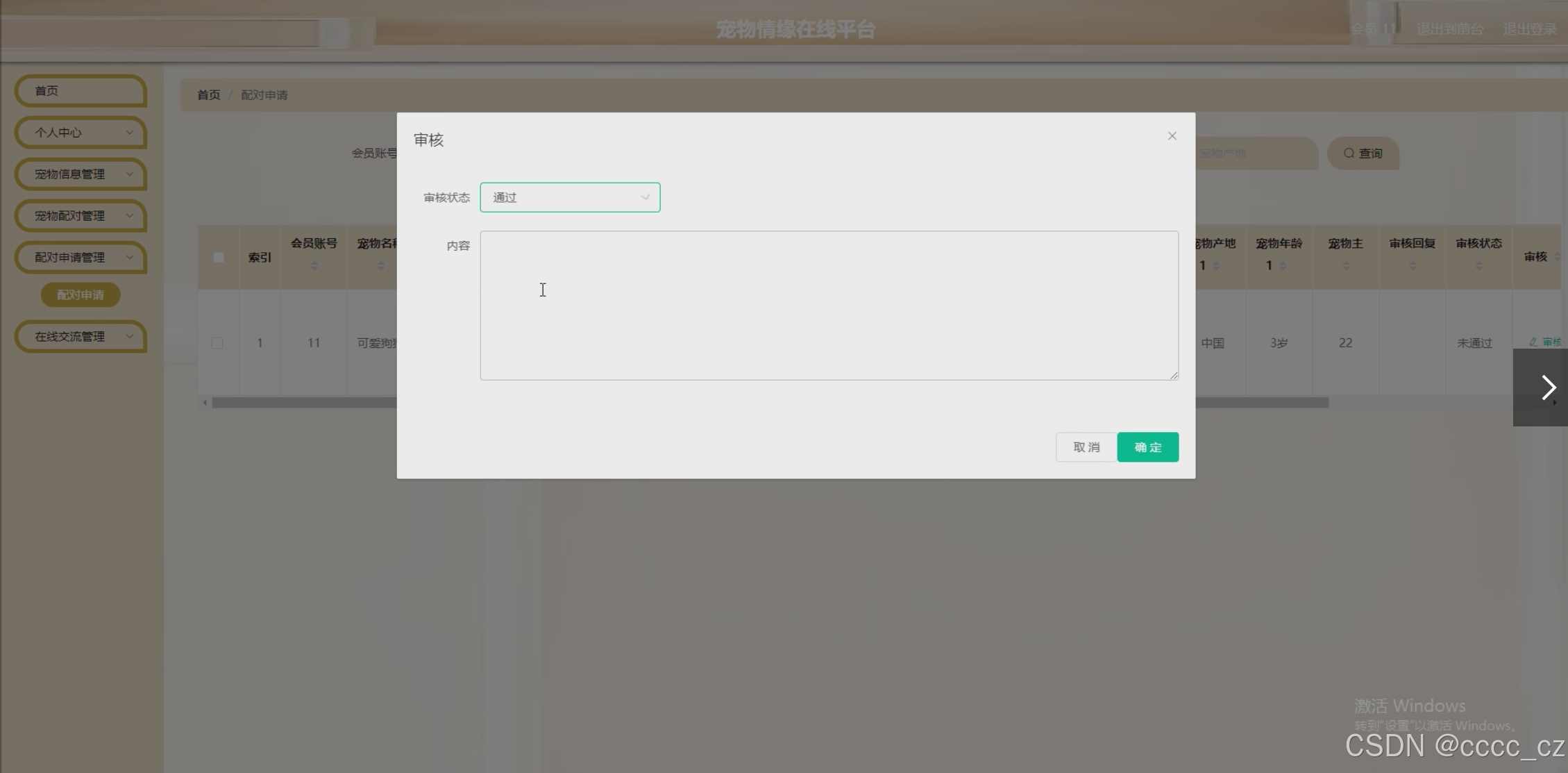Toggle the select-all checkbox in table header
The width and height of the screenshot is (1568, 773).
click(x=219, y=258)
